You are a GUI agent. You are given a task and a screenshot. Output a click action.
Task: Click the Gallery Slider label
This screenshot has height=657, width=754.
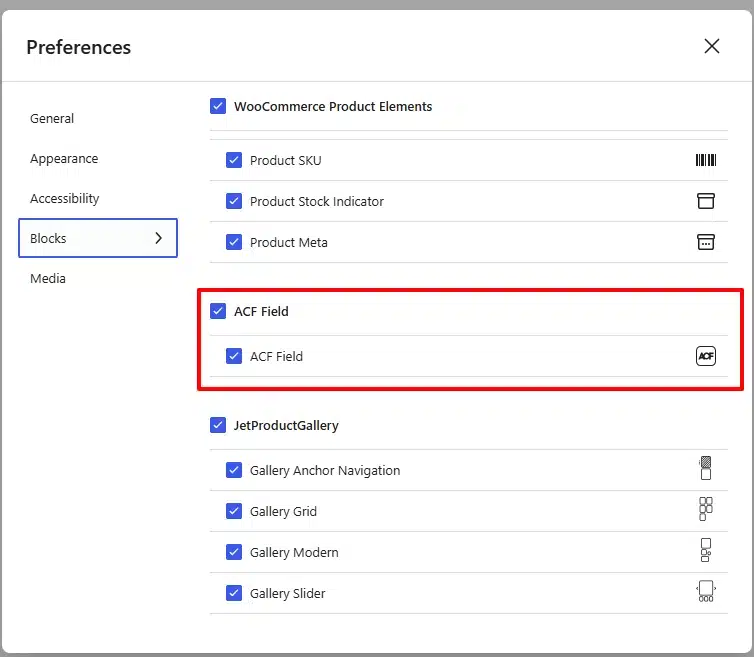pyautogui.click(x=288, y=594)
